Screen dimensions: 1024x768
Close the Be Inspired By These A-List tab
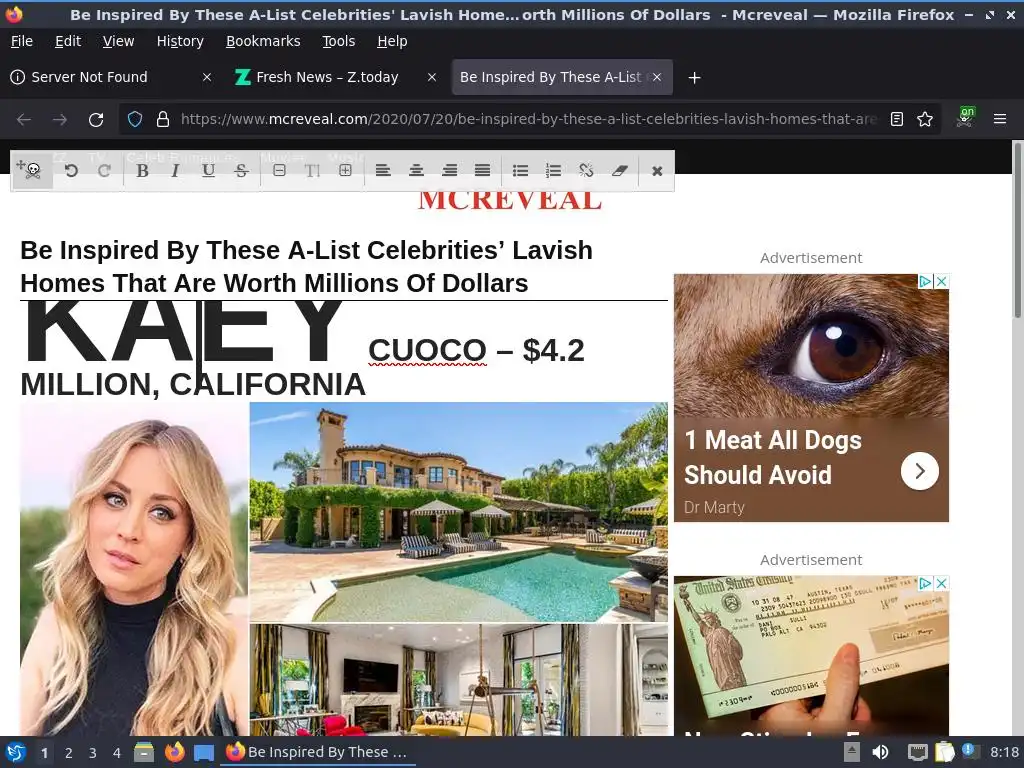click(x=657, y=77)
